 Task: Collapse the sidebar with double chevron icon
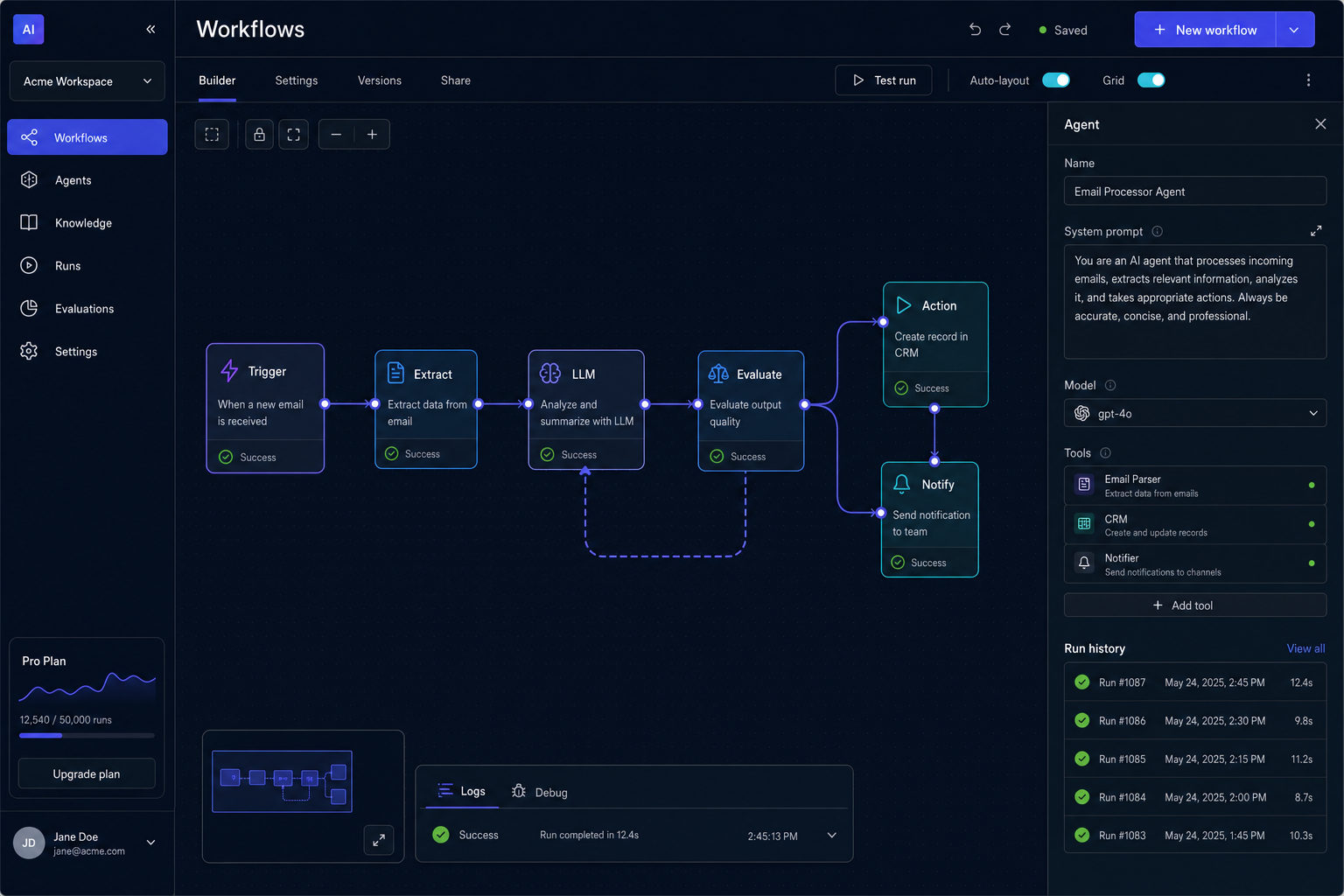(x=150, y=29)
